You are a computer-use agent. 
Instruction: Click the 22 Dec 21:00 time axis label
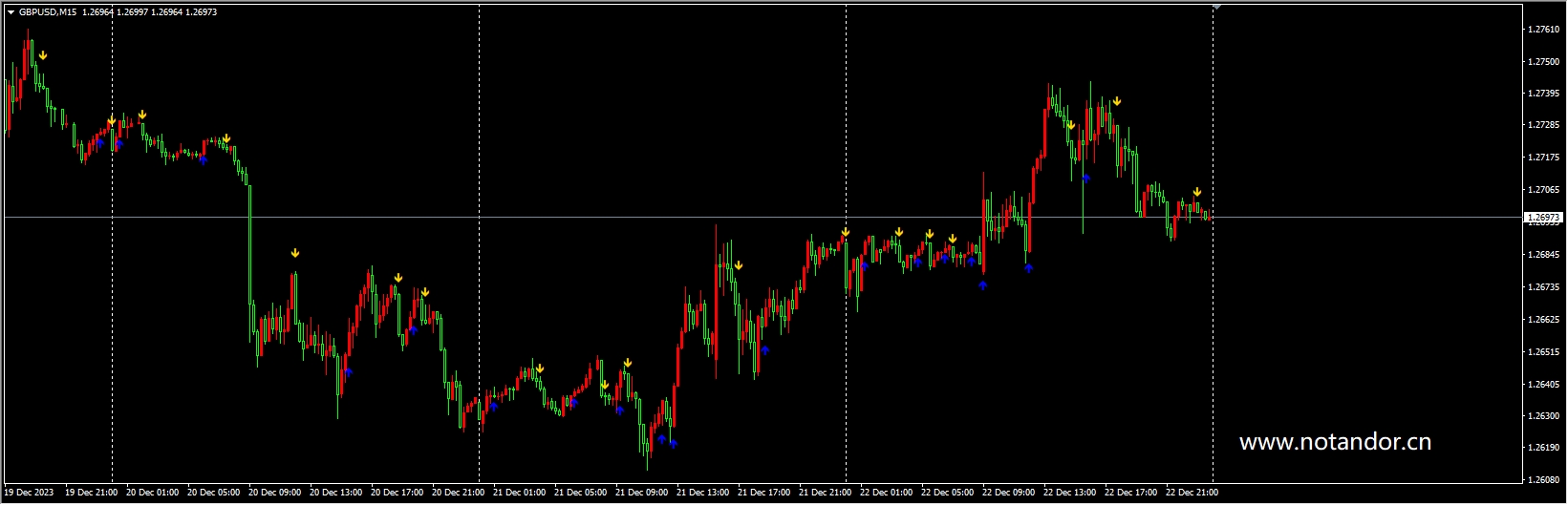pos(1192,493)
